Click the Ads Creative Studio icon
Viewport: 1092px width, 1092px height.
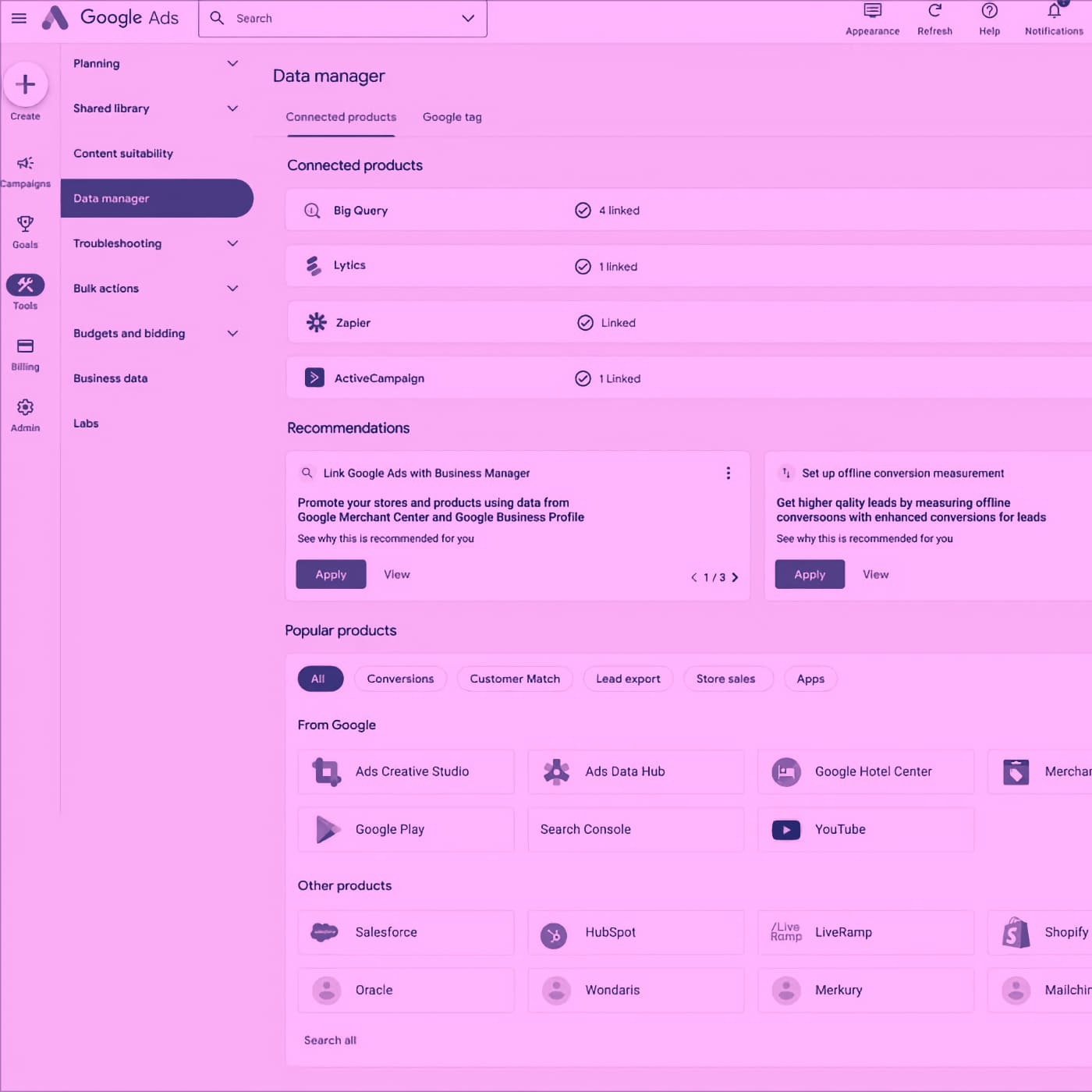click(326, 772)
